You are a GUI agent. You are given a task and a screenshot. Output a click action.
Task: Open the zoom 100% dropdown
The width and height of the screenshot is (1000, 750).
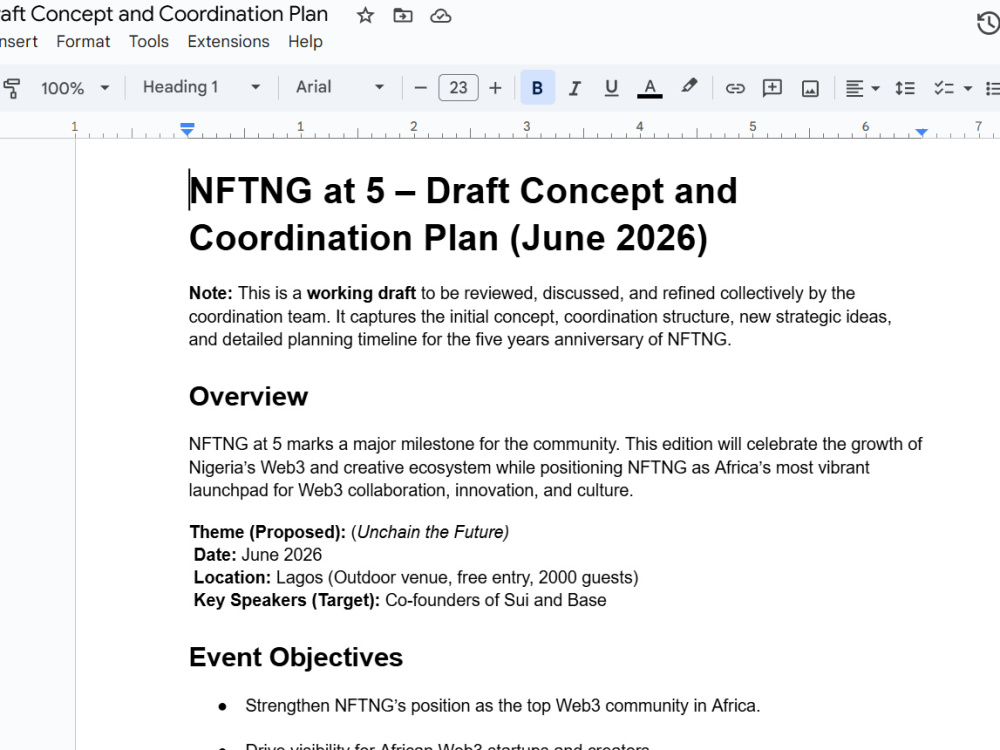point(75,88)
